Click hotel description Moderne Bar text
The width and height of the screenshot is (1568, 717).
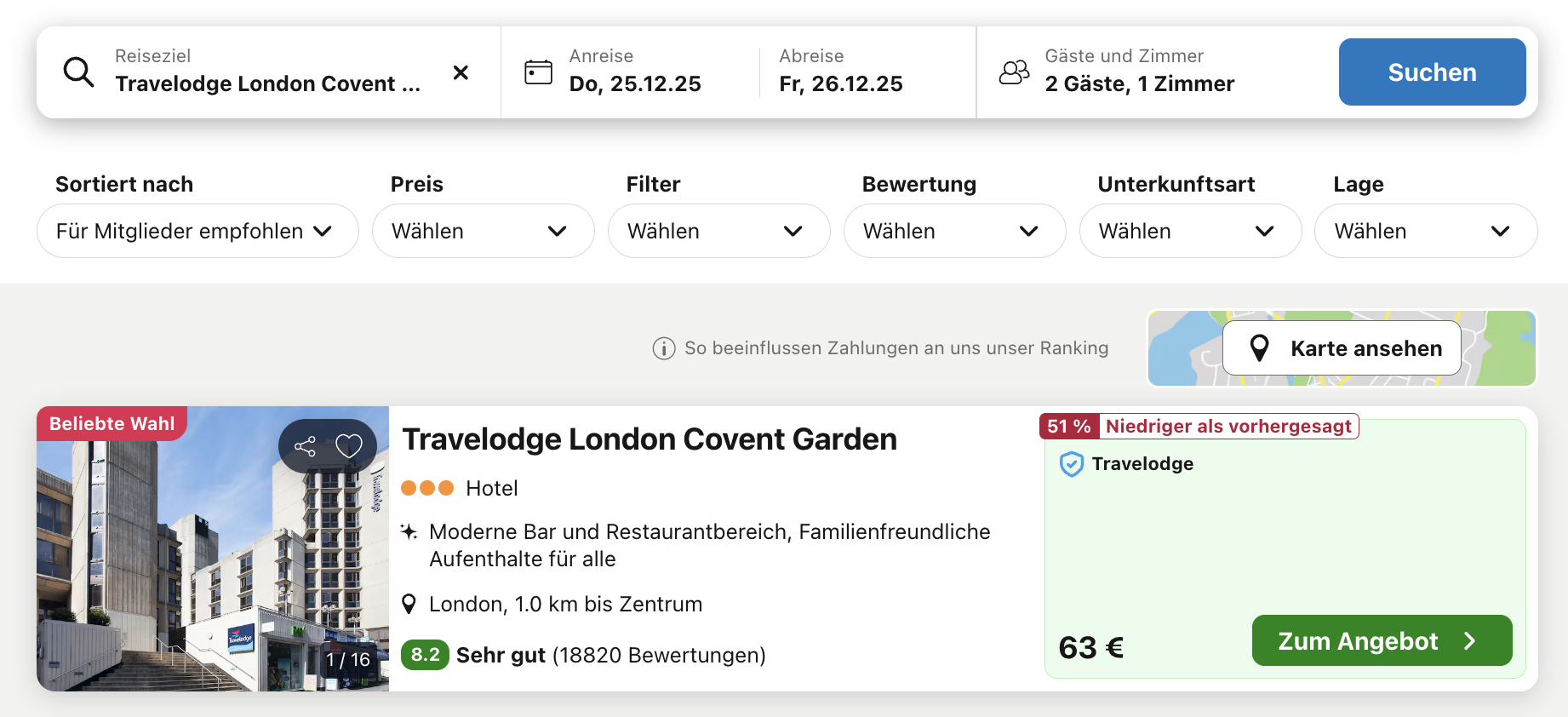tap(709, 545)
